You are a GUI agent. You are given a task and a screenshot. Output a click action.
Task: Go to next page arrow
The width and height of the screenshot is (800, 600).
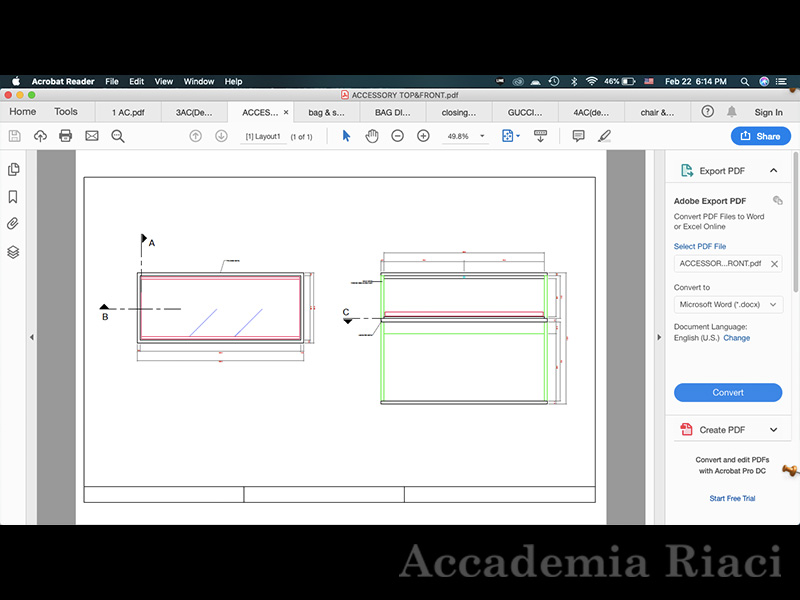(x=221, y=136)
